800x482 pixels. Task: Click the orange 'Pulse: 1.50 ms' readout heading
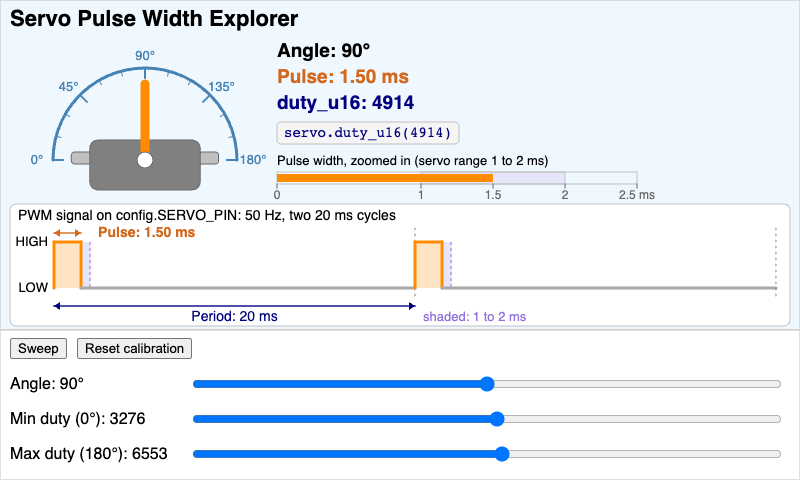[x=343, y=77]
